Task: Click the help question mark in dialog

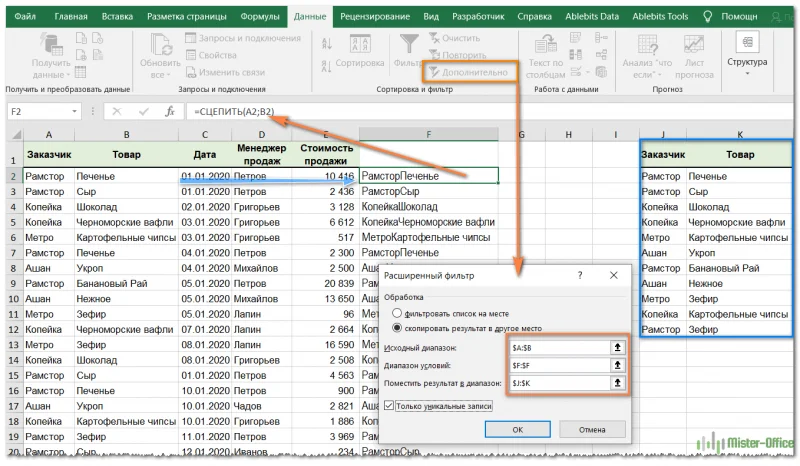Action: click(x=580, y=274)
